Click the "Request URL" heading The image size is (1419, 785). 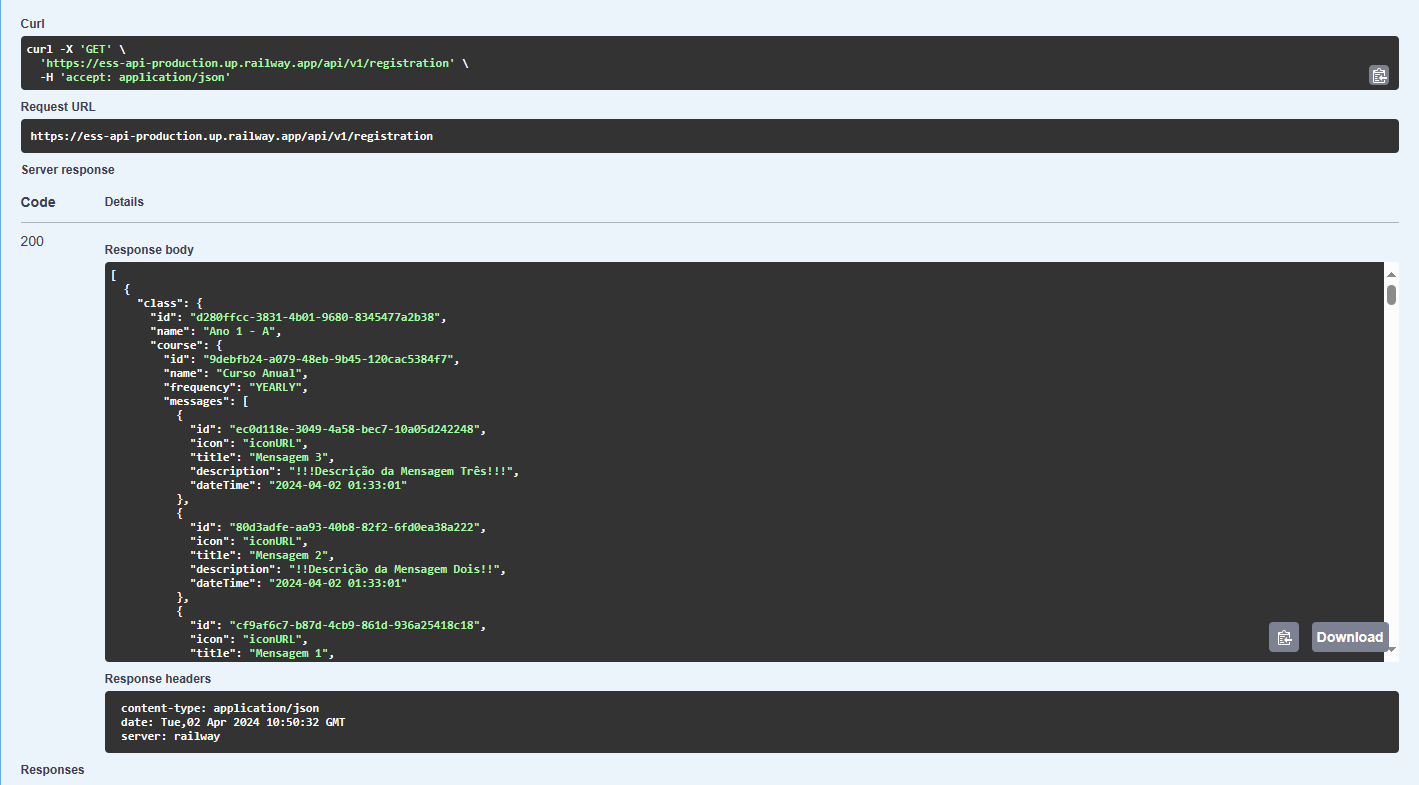pyautogui.click(x=58, y=106)
